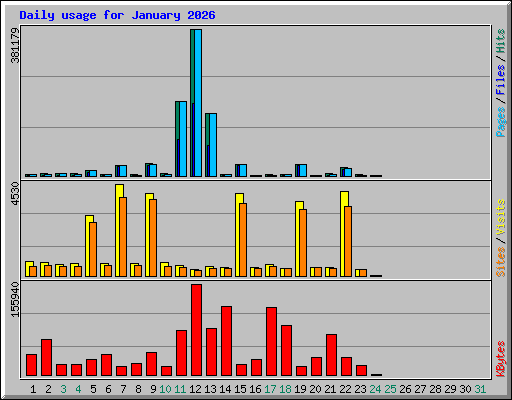The width and height of the screenshot is (512, 400).
Task: Click day 9 on the x-axis
Action: pos(153,389)
